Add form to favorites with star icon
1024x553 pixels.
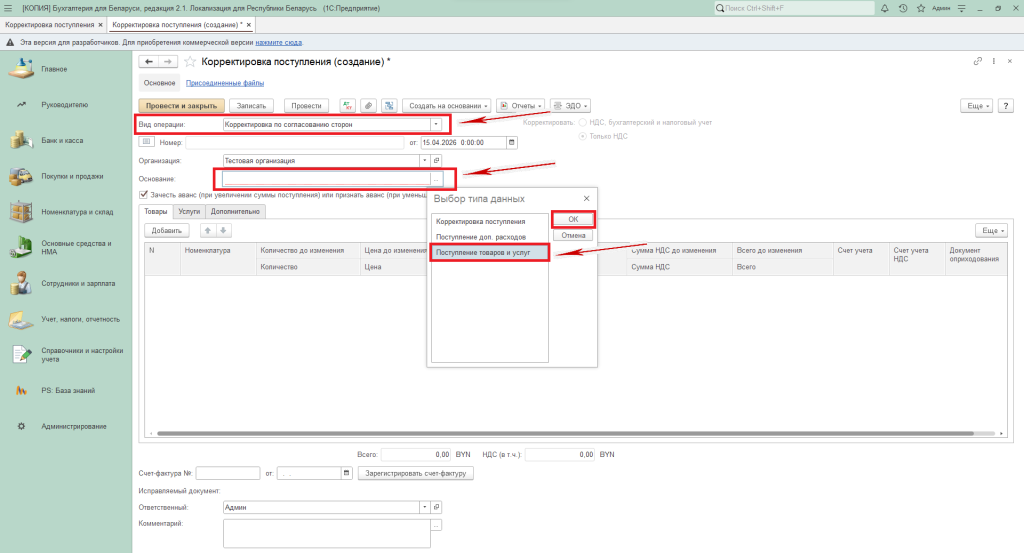(x=190, y=62)
